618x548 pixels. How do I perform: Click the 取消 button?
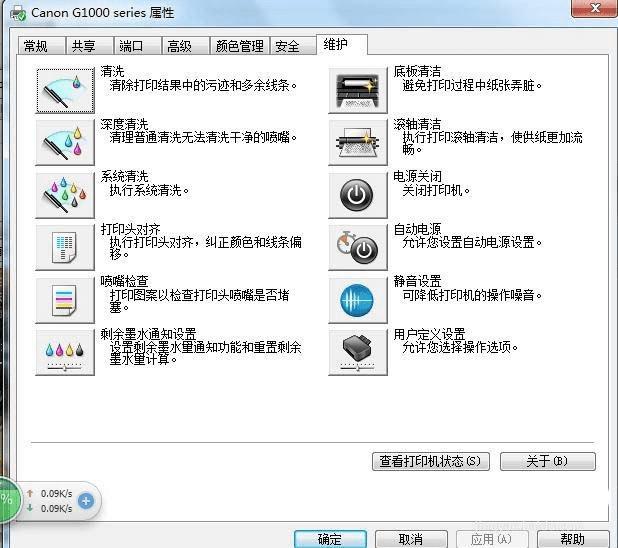(411, 539)
